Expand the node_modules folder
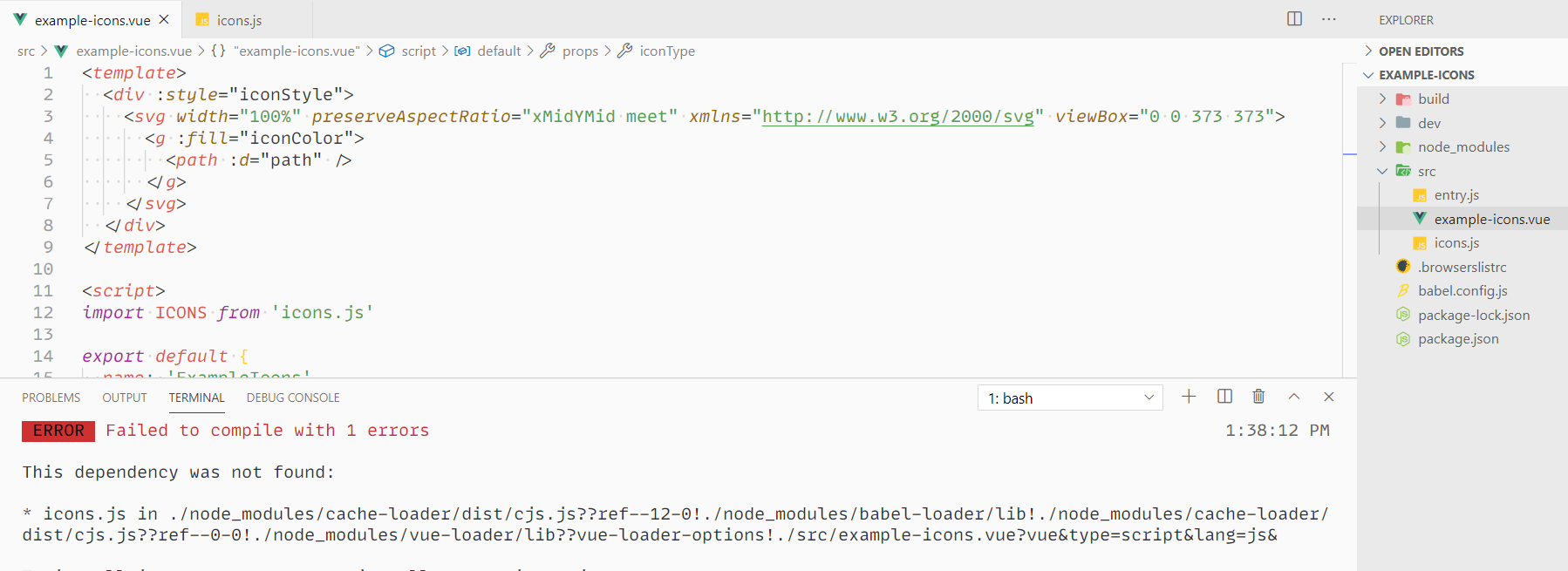This screenshot has height=571, width=1568. point(1383,146)
